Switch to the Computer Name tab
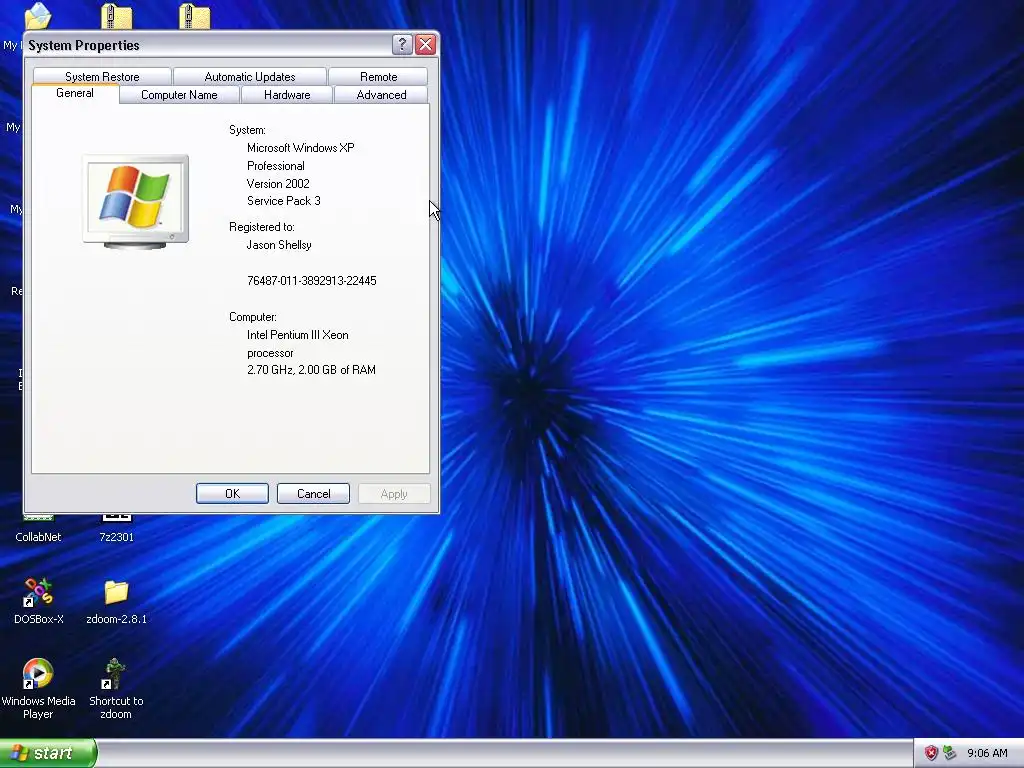This screenshot has height=768, width=1024. tap(179, 95)
